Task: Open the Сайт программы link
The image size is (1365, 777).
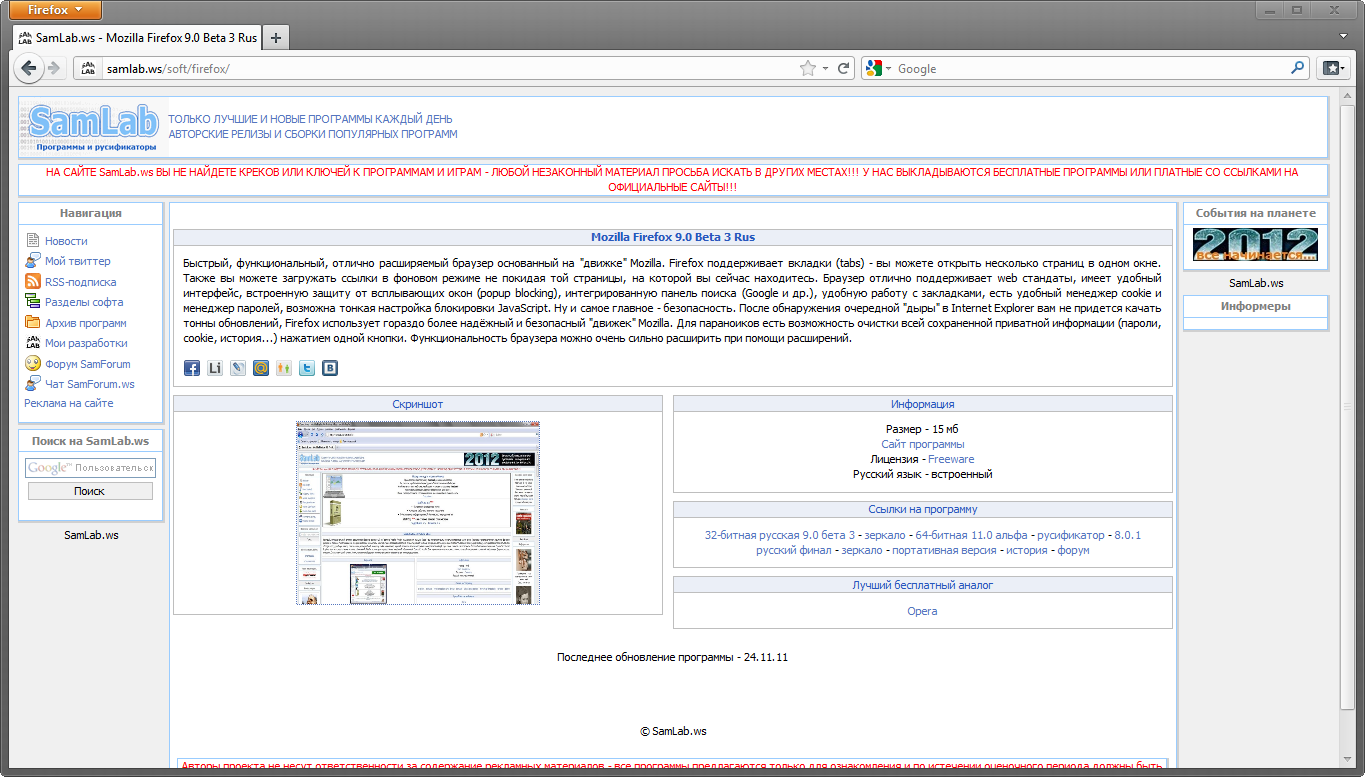Action: tap(923, 444)
